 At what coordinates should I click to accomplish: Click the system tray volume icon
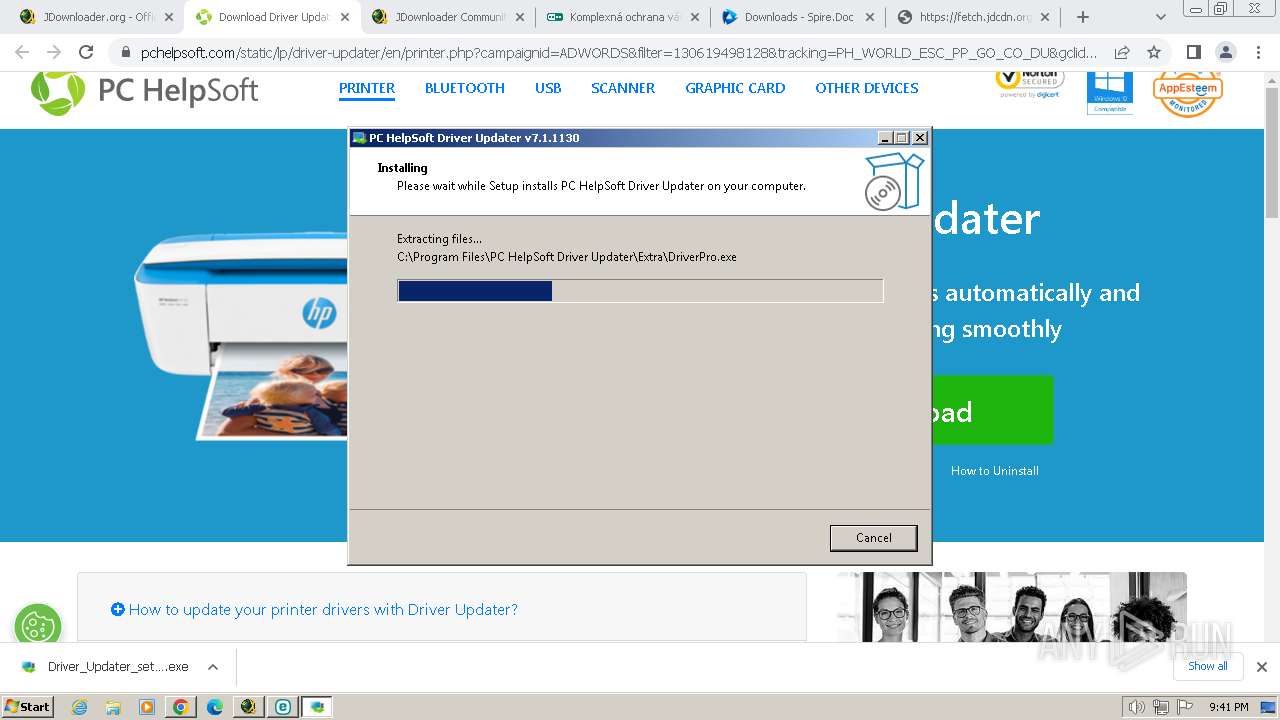pos(1138,707)
